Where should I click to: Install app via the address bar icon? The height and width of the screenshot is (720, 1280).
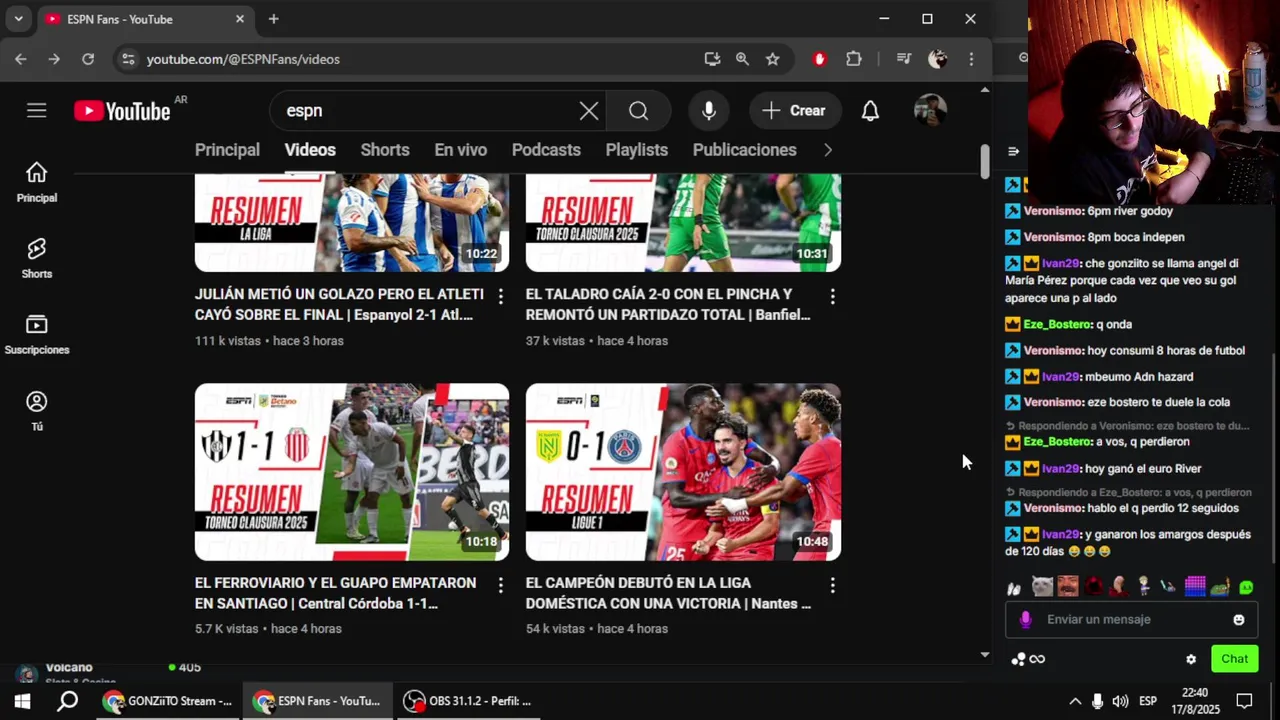coord(712,59)
